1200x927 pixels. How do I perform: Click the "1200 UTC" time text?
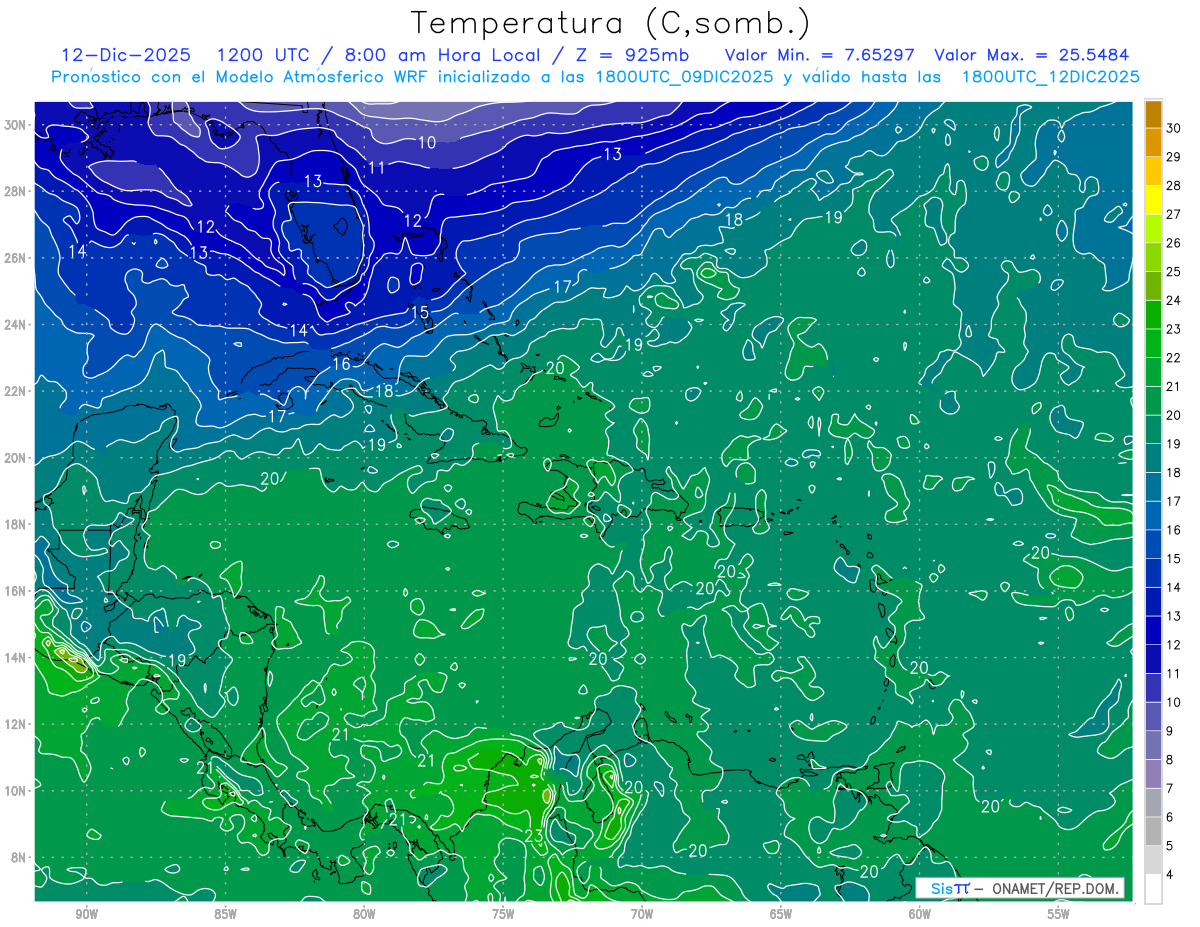[x=265, y=55]
